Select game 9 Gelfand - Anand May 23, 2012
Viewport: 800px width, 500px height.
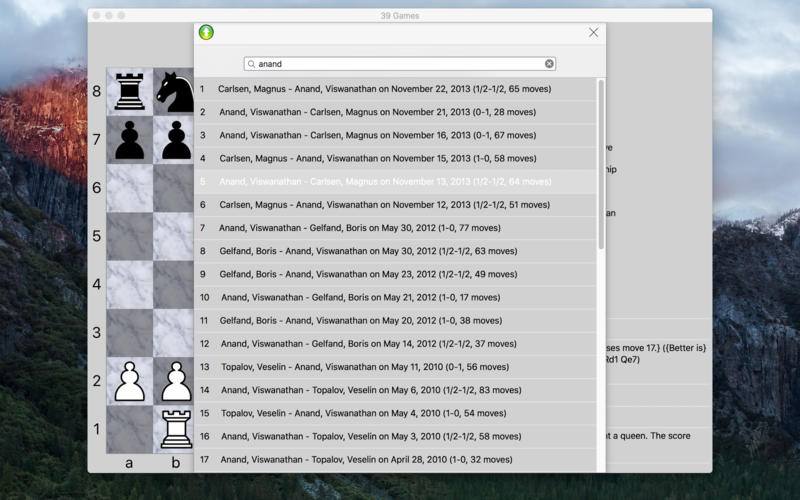click(x=395, y=274)
